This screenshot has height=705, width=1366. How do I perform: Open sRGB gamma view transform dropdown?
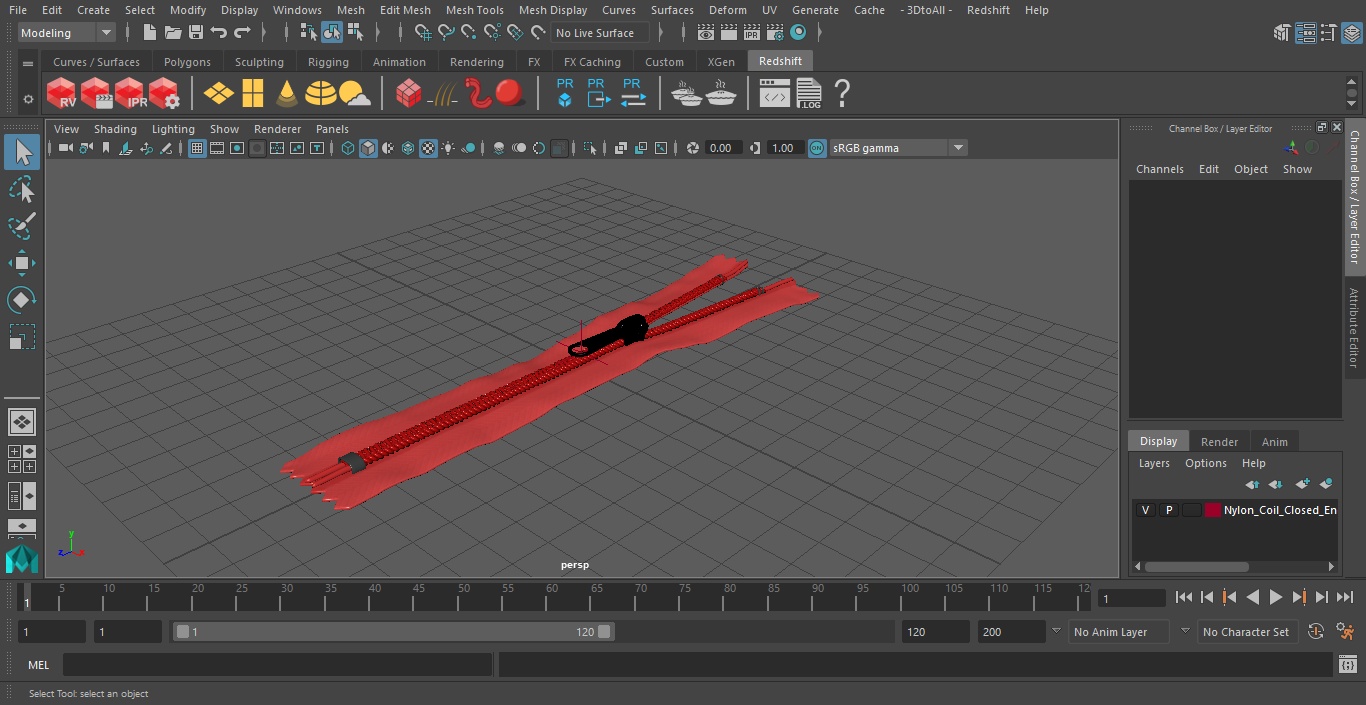click(898, 148)
